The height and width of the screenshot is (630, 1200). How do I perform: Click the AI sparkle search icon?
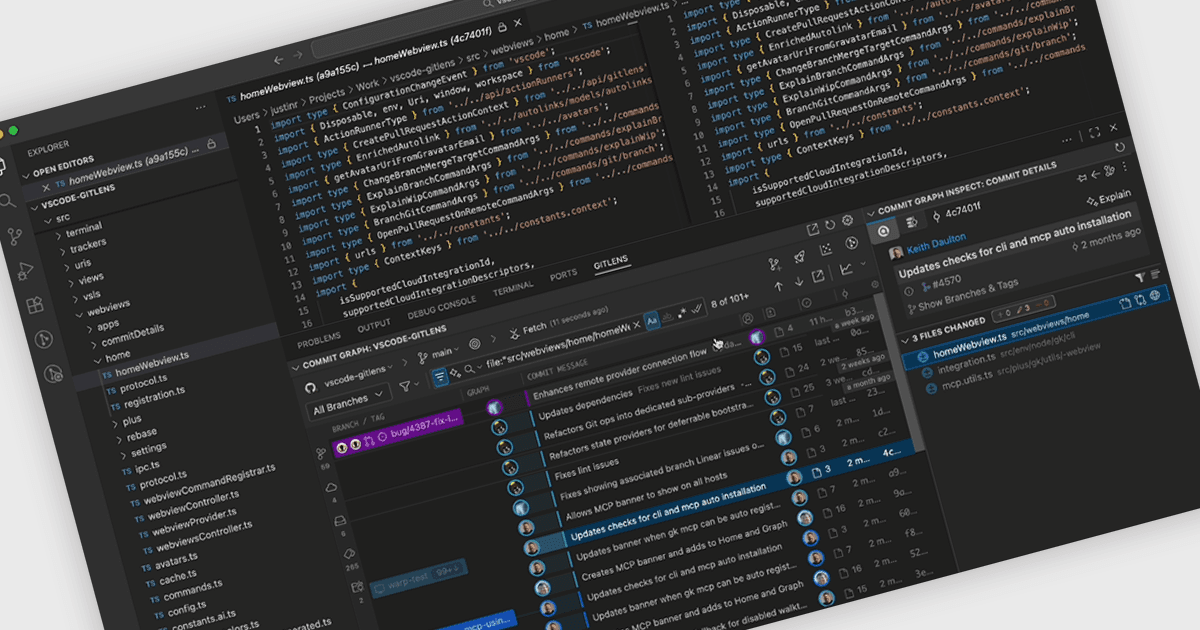pos(455,372)
